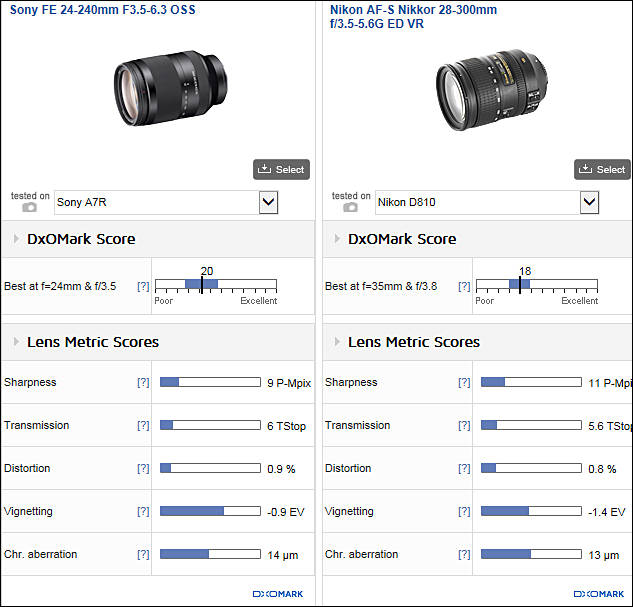The image size is (633, 607).
Task: Click Nikon Chr. aberration bar at 13 µm
Action: [531, 554]
